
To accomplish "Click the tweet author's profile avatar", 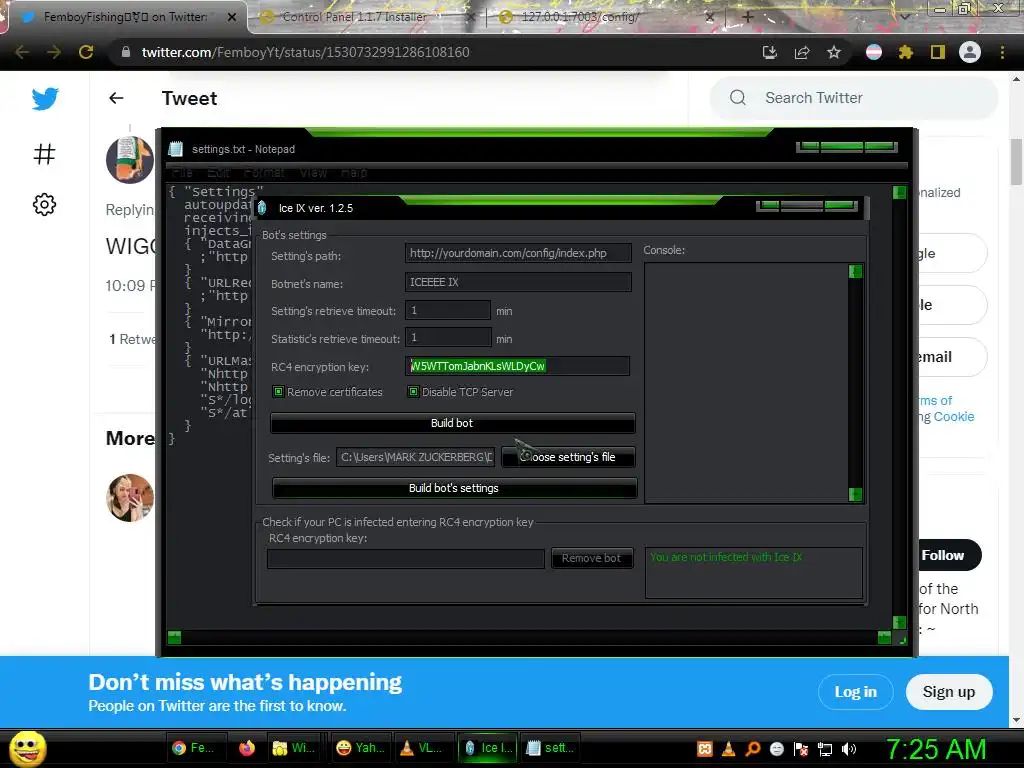I will click(130, 160).
